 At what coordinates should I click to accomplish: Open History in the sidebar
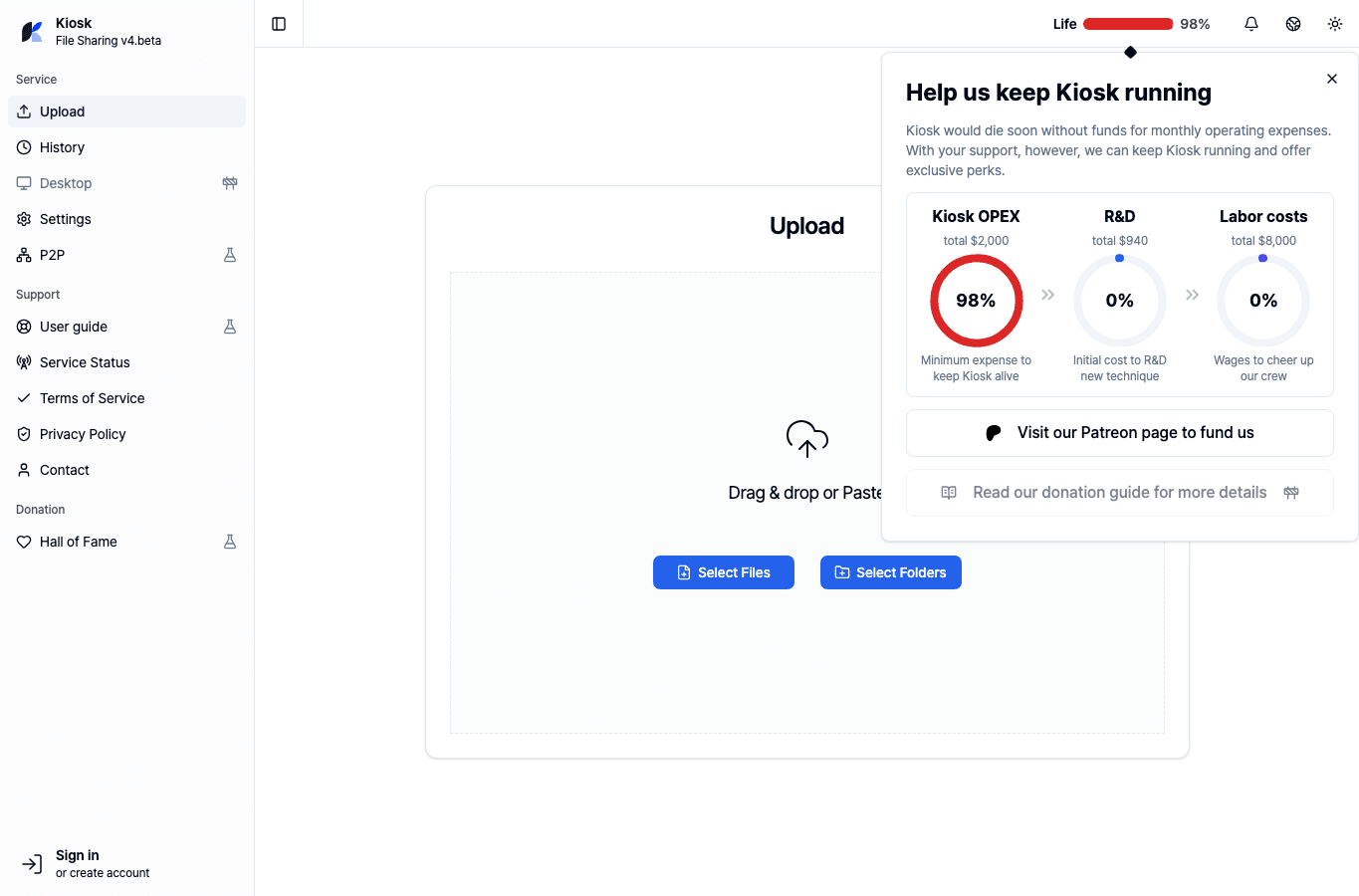126,147
